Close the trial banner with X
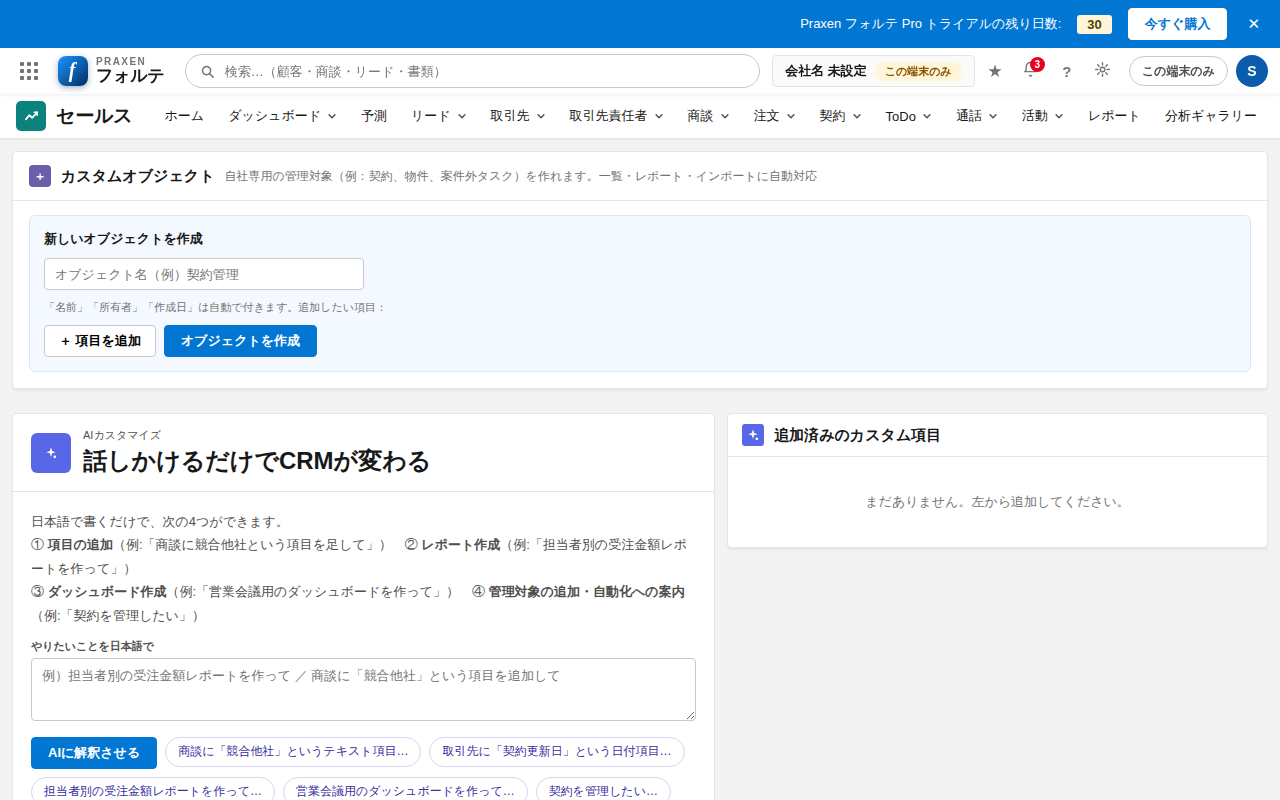Screen dimensions: 1280x800 [1254, 24]
